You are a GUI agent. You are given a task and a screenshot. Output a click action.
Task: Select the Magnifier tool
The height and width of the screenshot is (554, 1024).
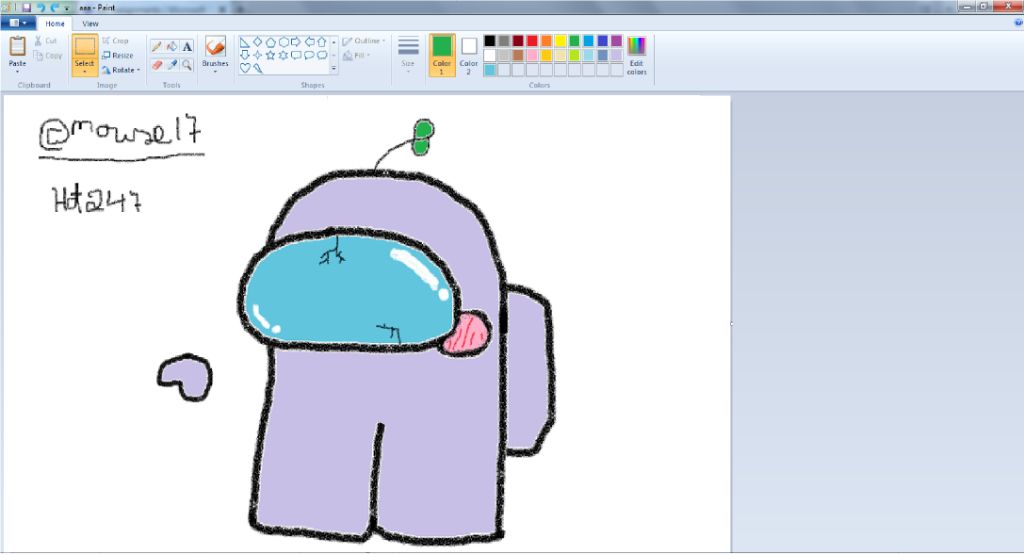[187, 65]
